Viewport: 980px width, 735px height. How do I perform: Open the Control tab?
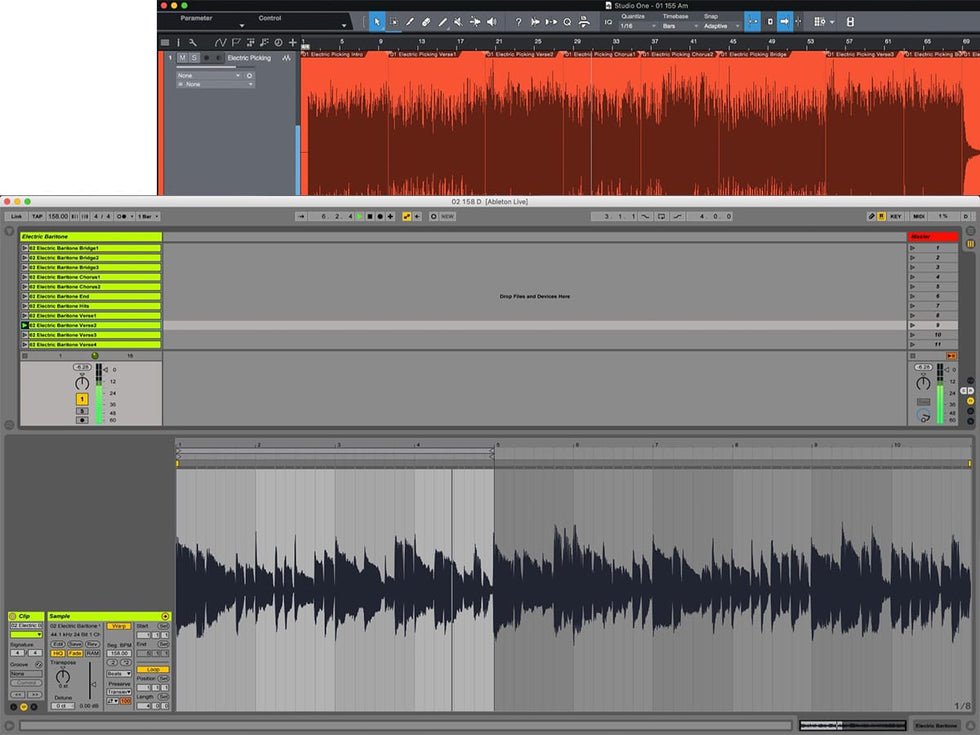tap(270, 18)
